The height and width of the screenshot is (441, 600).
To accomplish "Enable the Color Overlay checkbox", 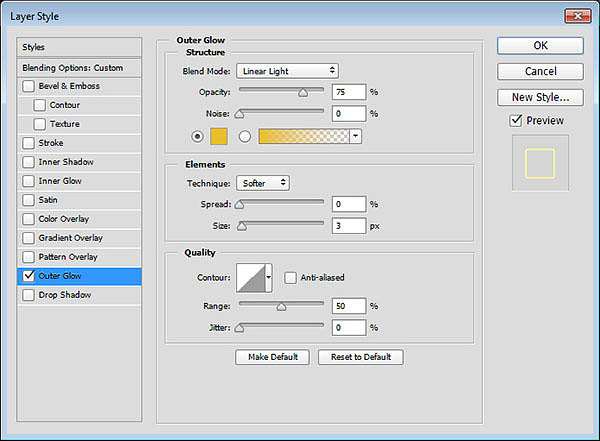I will (28, 219).
